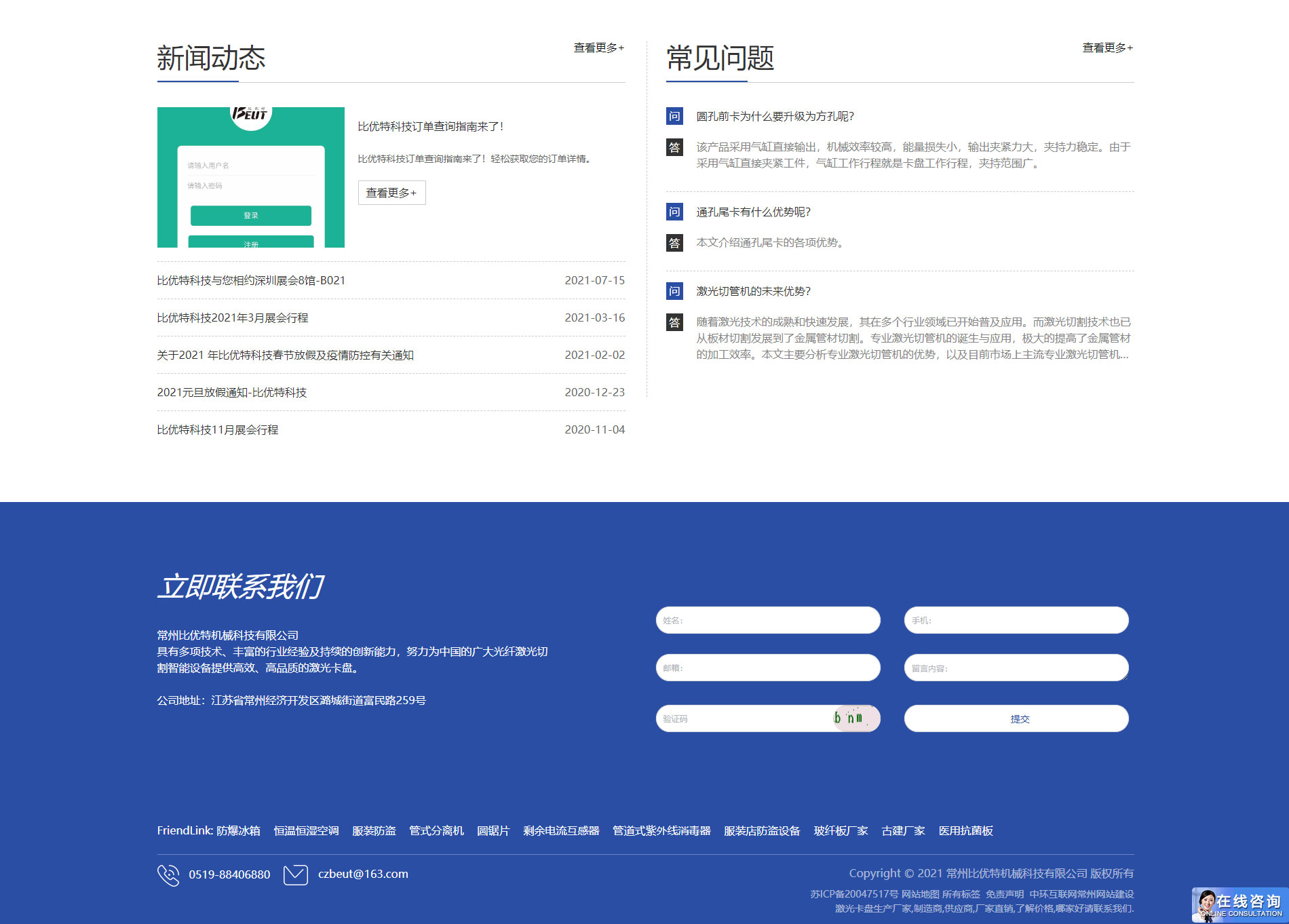Click the phone icon in the footer
The height and width of the screenshot is (924, 1289).
[x=168, y=874]
